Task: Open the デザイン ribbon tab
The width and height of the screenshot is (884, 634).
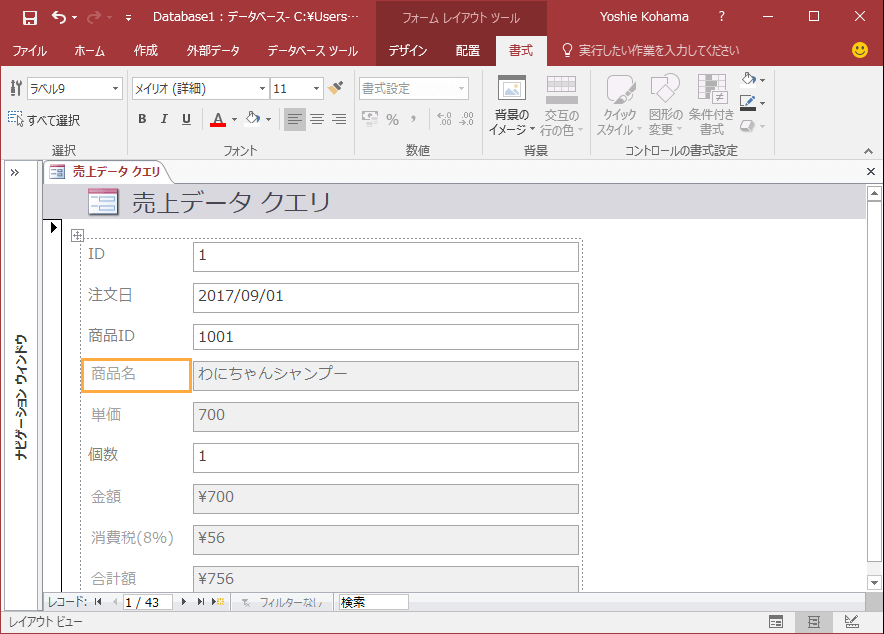Action: pos(407,50)
